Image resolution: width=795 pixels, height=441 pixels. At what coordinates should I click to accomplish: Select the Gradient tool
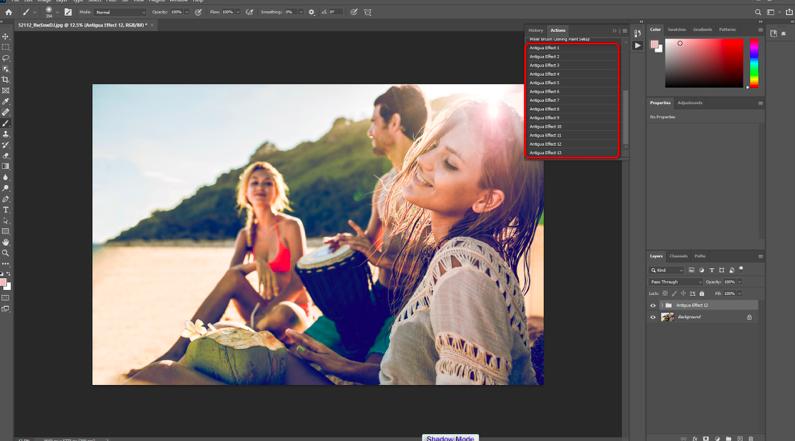click(x=6, y=166)
